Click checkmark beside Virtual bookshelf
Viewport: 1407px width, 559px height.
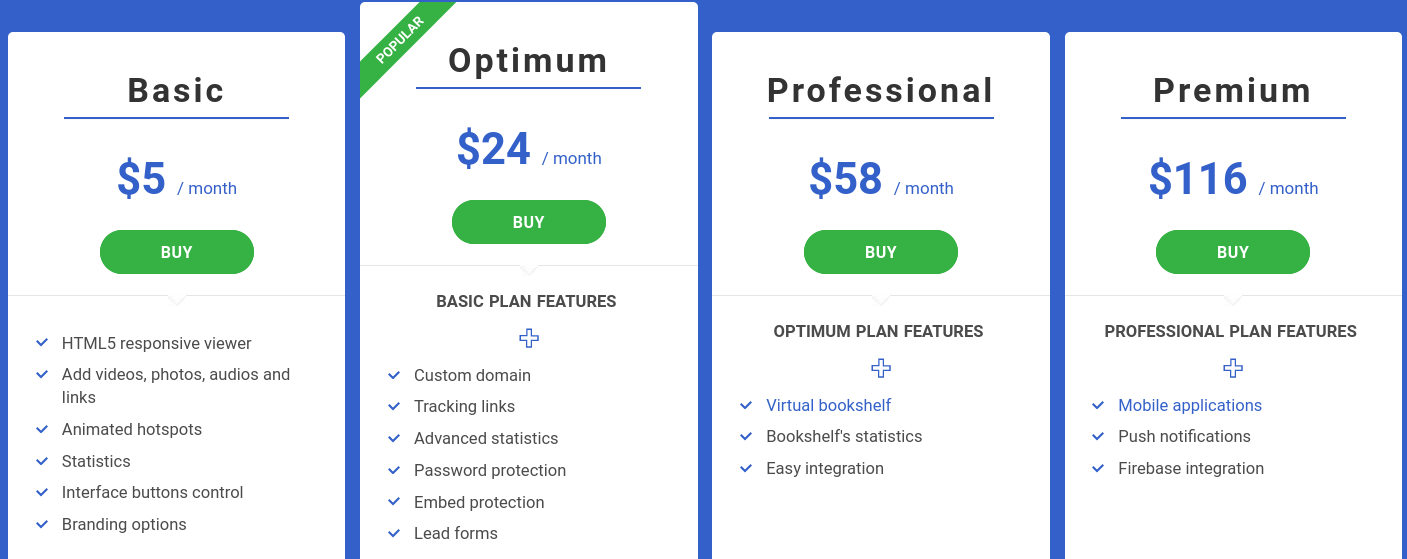click(x=746, y=405)
